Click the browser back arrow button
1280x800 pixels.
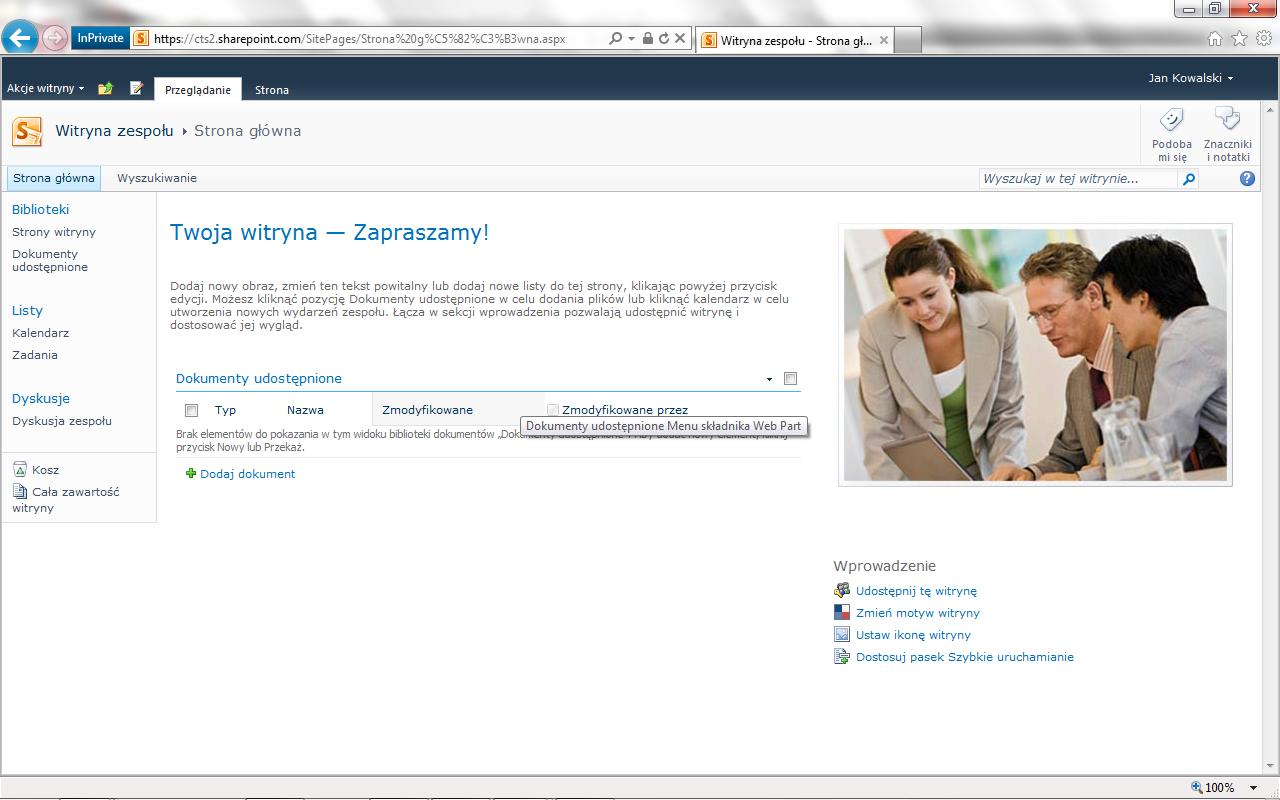pos(20,38)
